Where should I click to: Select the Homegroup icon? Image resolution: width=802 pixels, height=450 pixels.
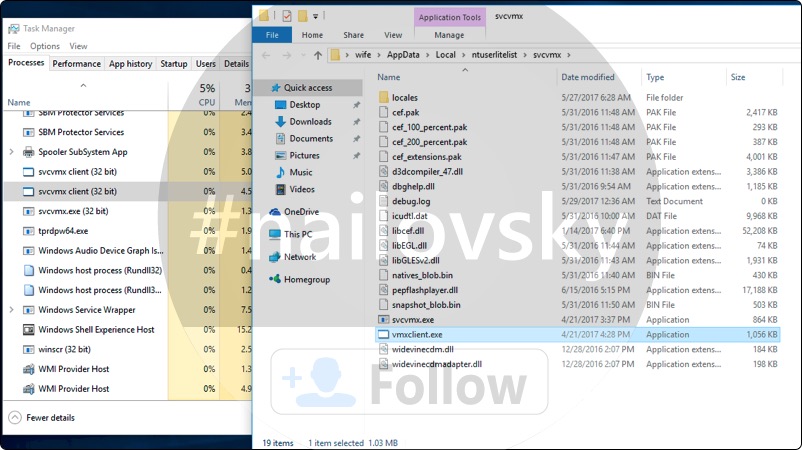(x=275, y=279)
